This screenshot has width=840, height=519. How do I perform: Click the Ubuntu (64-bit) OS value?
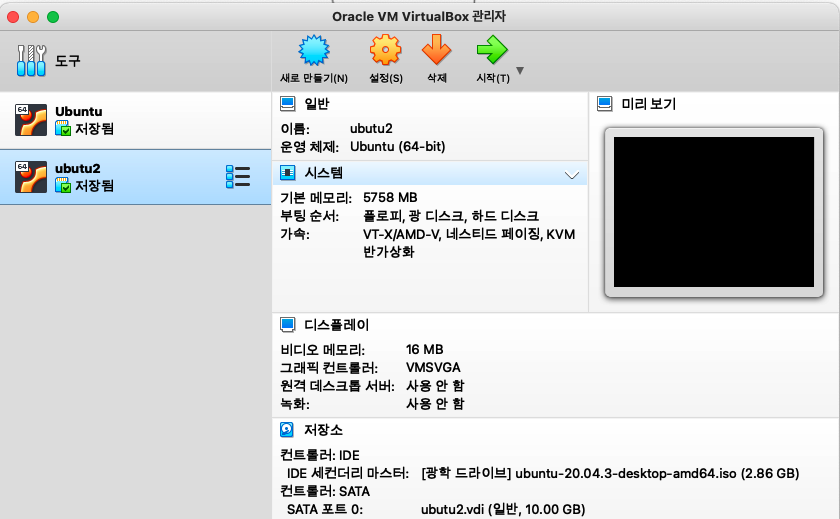[x=398, y=147]
